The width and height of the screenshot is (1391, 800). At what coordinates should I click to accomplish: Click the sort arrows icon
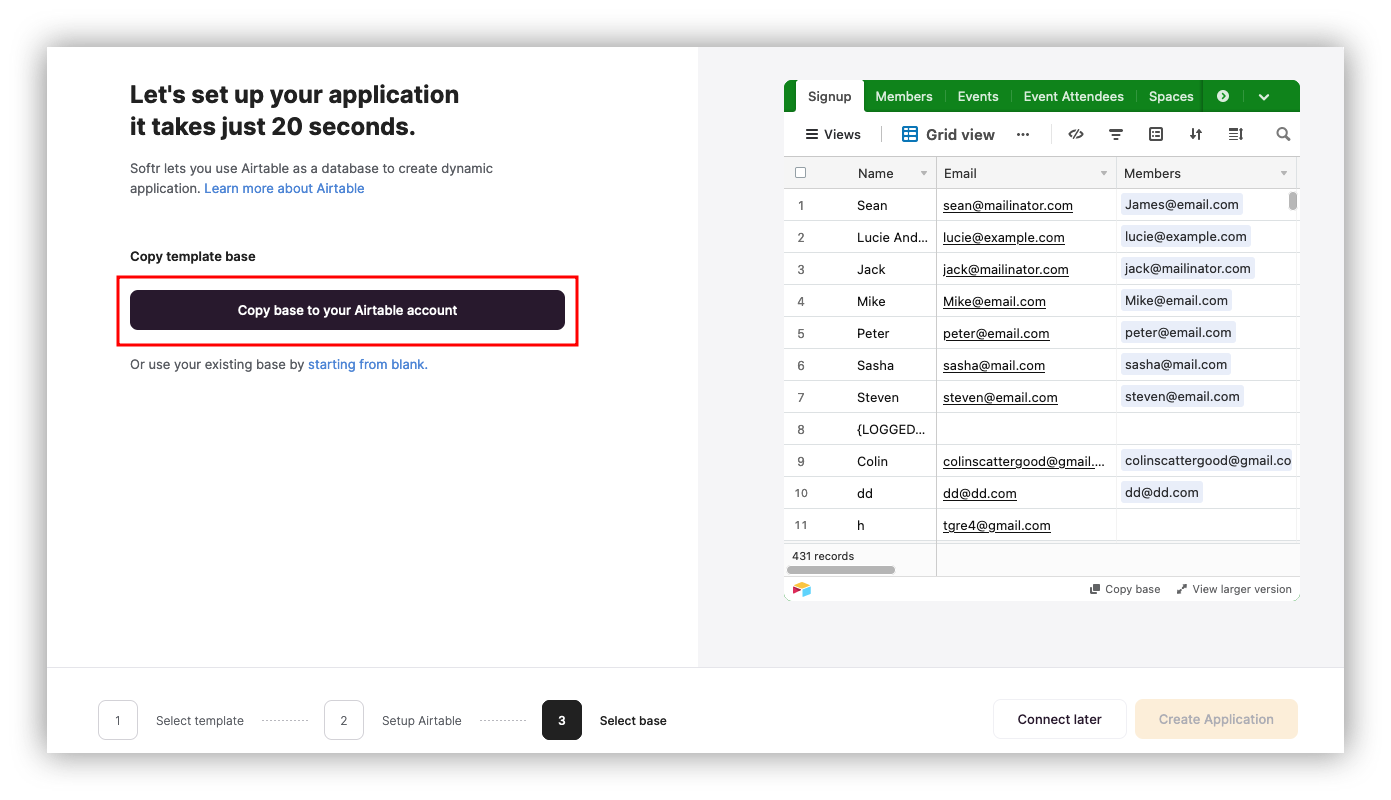click(1196, 134)
